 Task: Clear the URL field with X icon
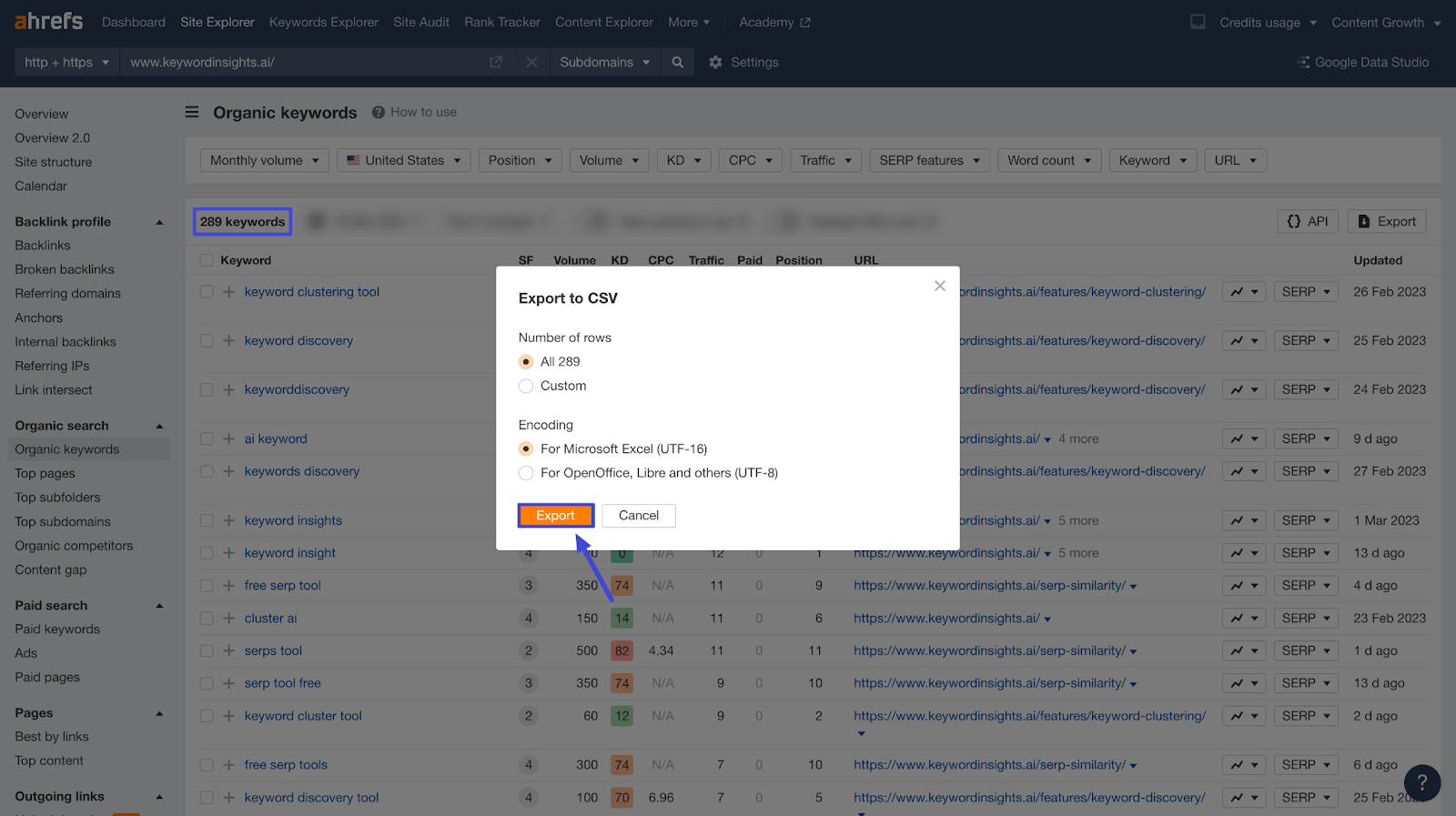pos(531,62)
